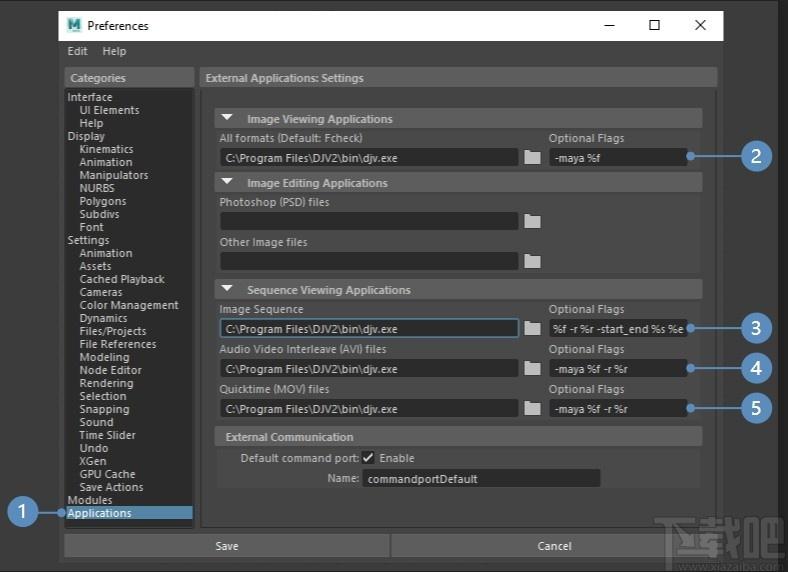The height and width of the screenshot is (572, 788).
Task: Collapse the Image Viewing Applications section
Action: 227,118
